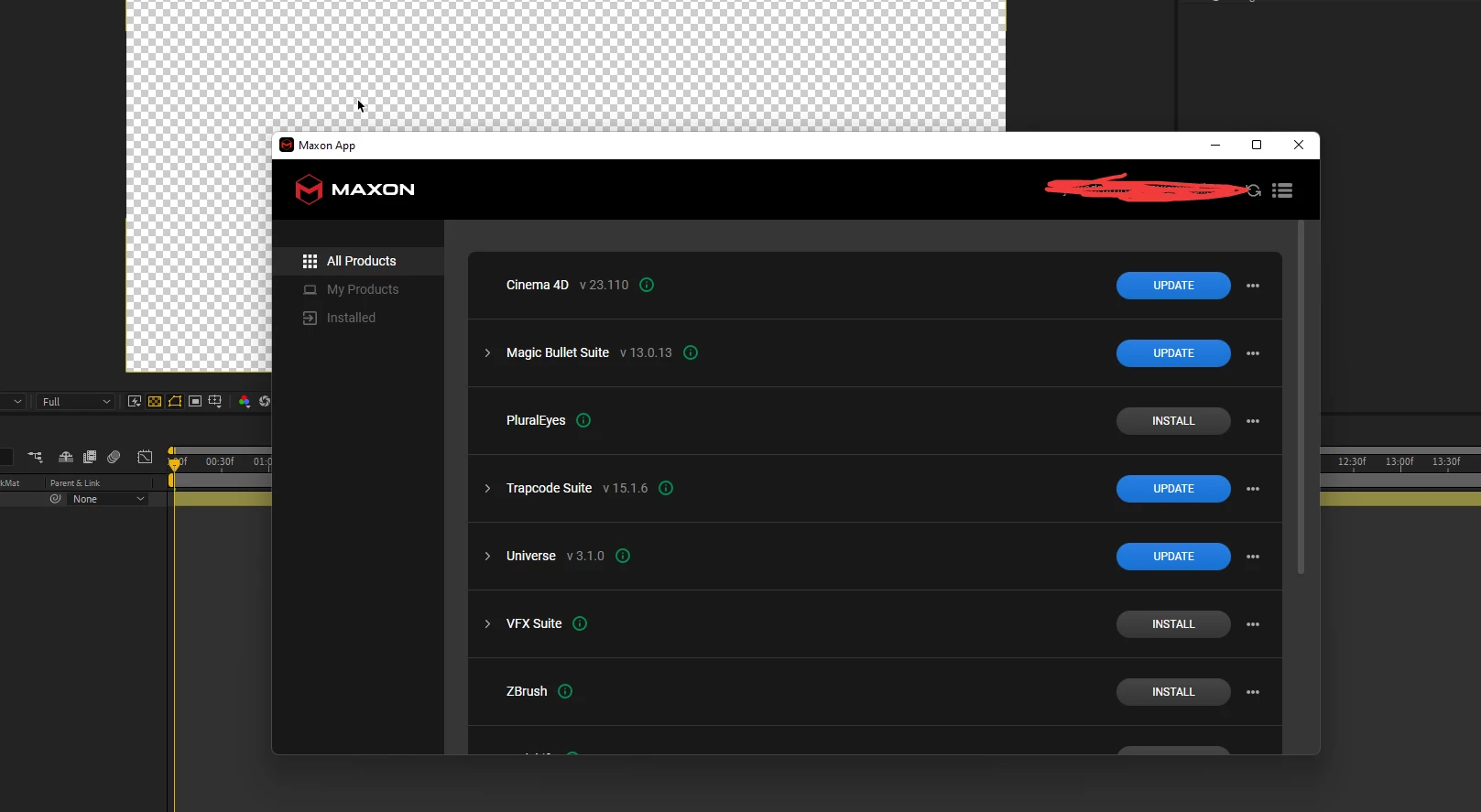Screen dimensions: 1481x812
Task: Click the yellow current time indicator
Action: (174, 464)
